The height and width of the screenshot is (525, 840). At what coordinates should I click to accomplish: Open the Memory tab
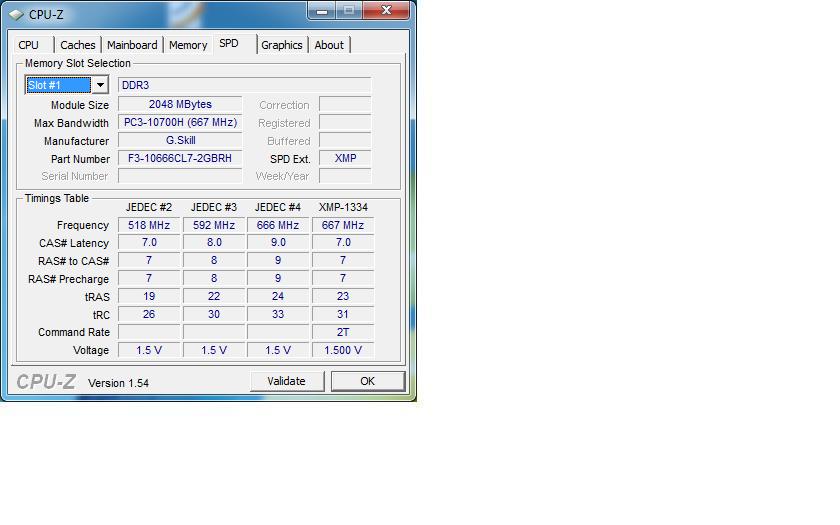tap(188, 45)
